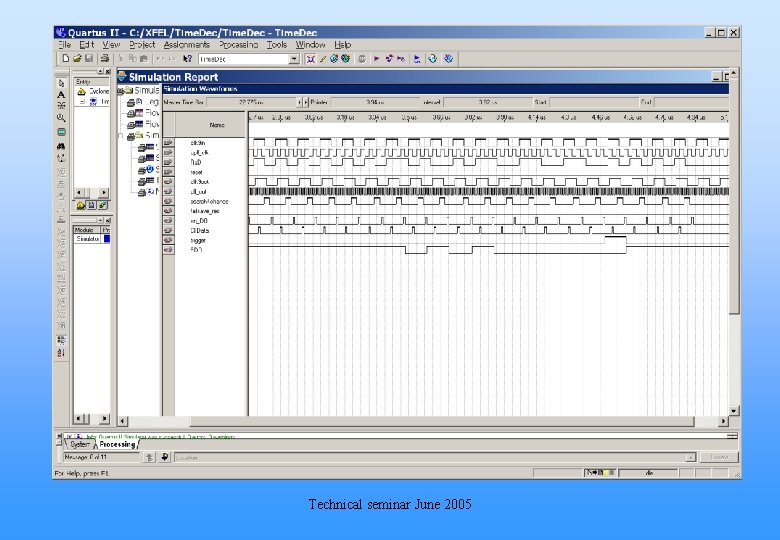
Task: Open the Processing menu
Action: (x=238, y=45)
